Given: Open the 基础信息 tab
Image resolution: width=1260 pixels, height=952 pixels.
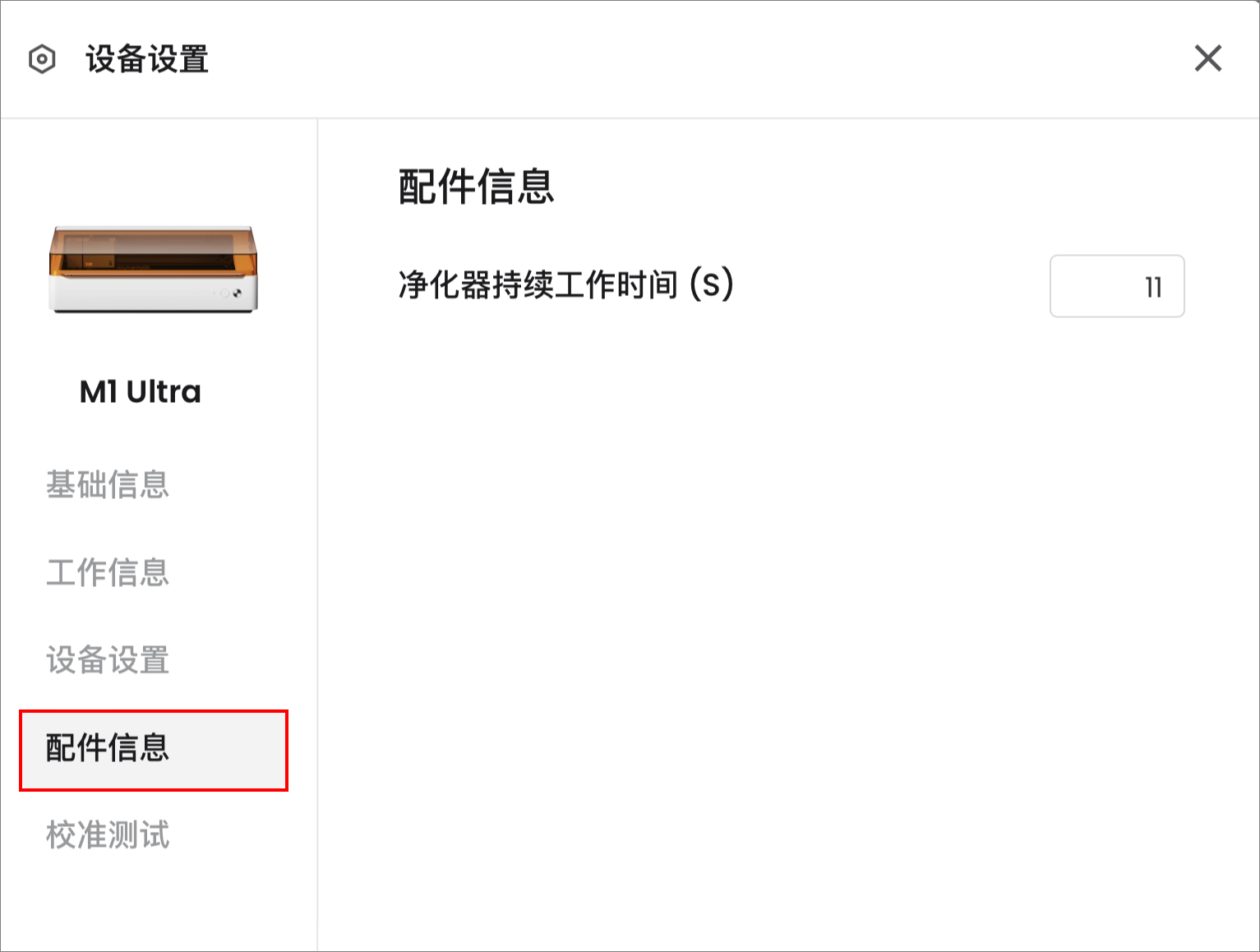Looking at the screenshot, I should pos(108,484).
